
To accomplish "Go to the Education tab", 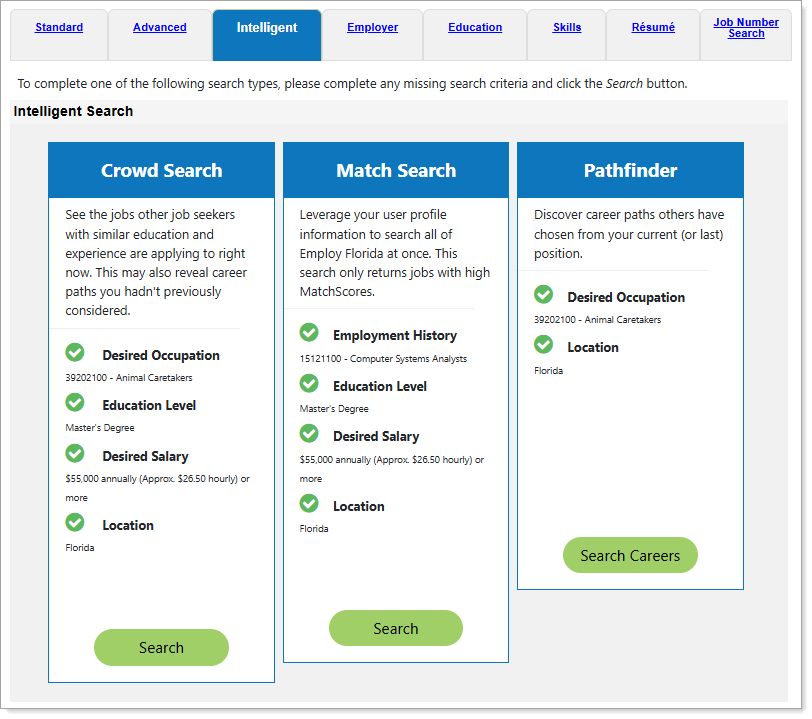I will click(x=475, y=28).
